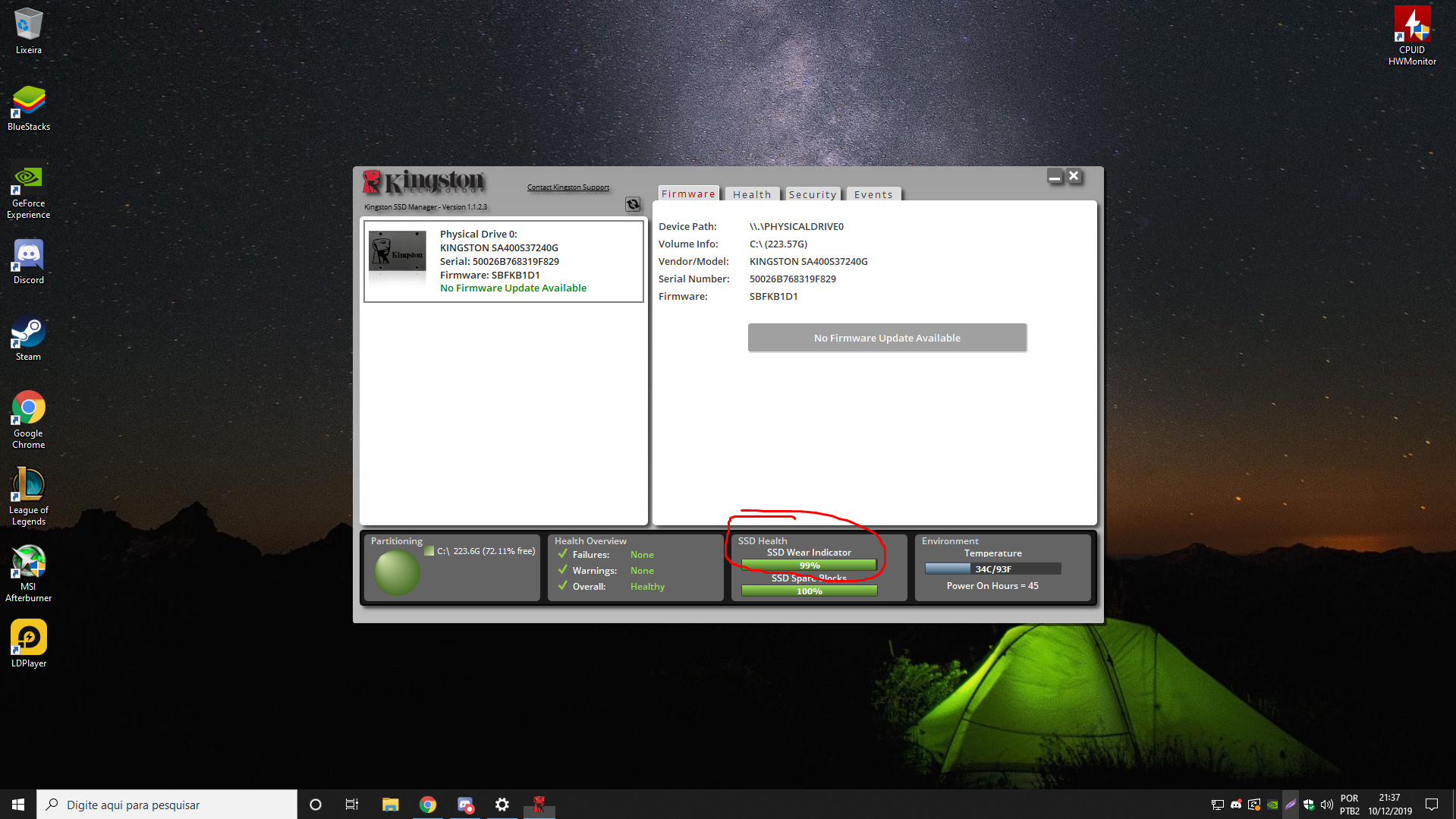Open the Health tab
Viewport: 1456px width, 819px height.
click(752, 194)
